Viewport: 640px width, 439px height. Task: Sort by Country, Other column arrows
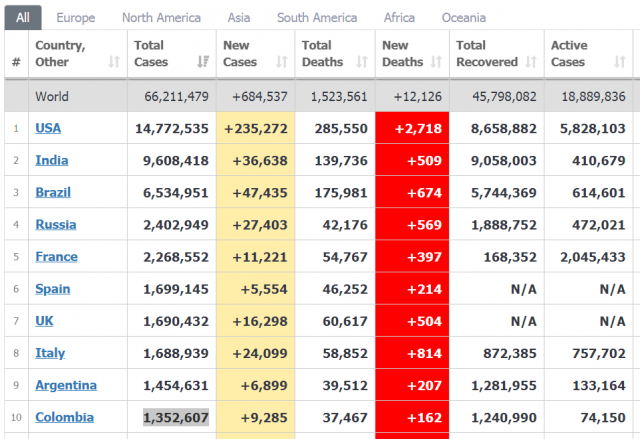point(114,62)
